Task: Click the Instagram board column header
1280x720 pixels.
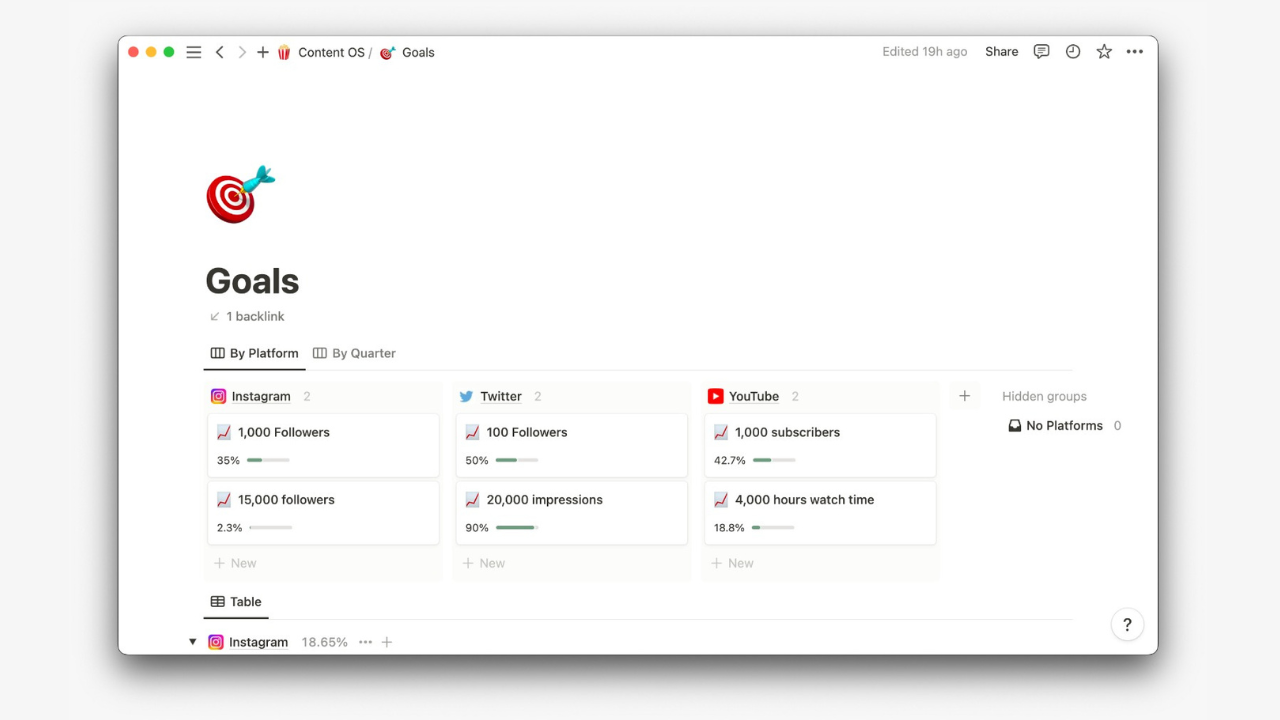Action: coord(261,396)
